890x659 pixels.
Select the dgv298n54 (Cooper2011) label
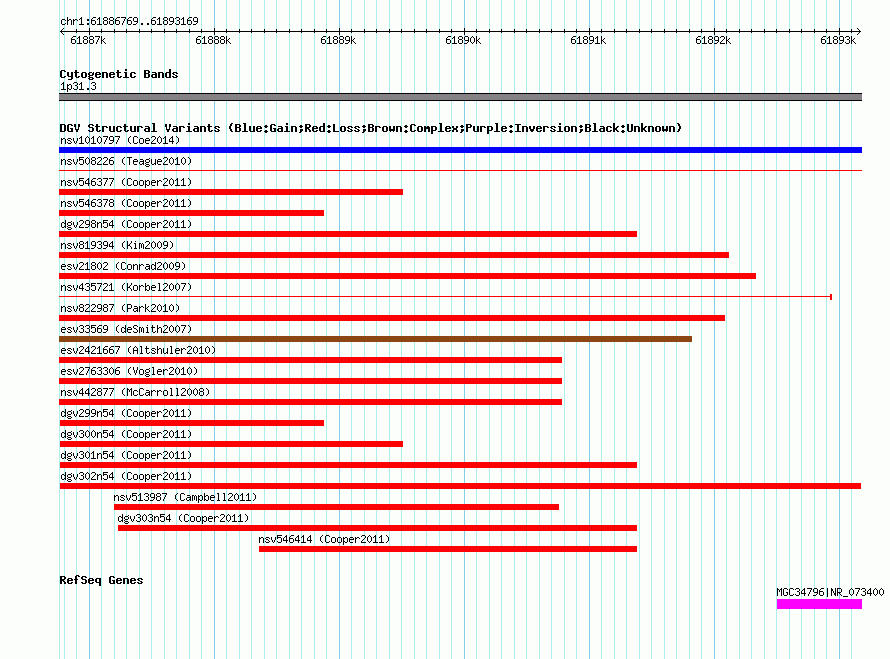(126, 224)
